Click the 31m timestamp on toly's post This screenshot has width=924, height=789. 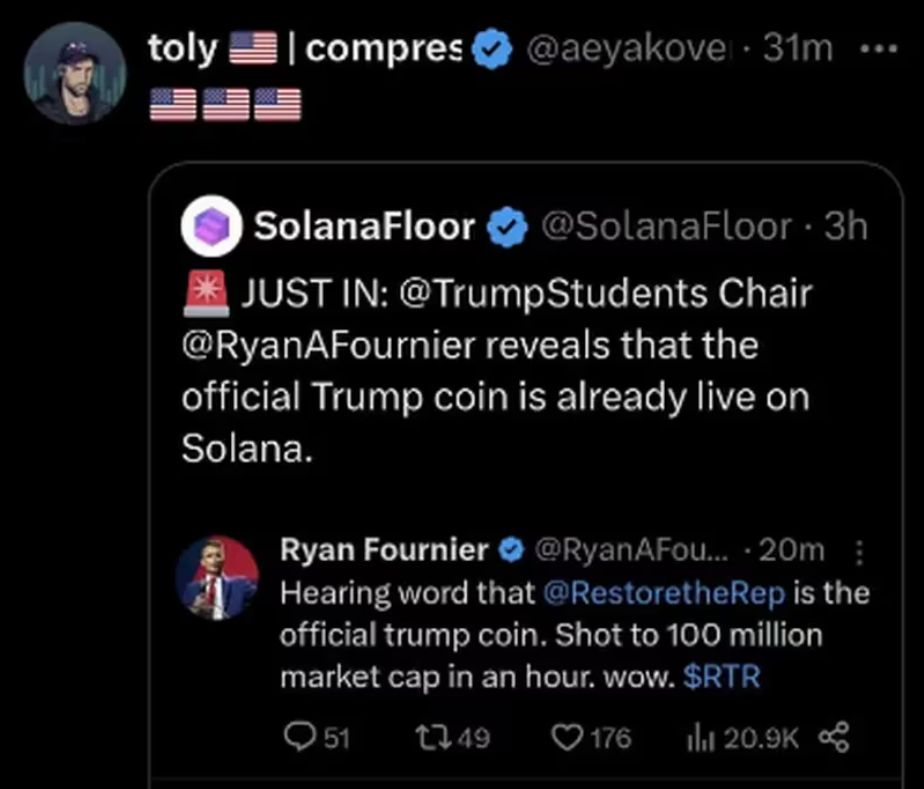pyautogui.click(x=797, y=49)
